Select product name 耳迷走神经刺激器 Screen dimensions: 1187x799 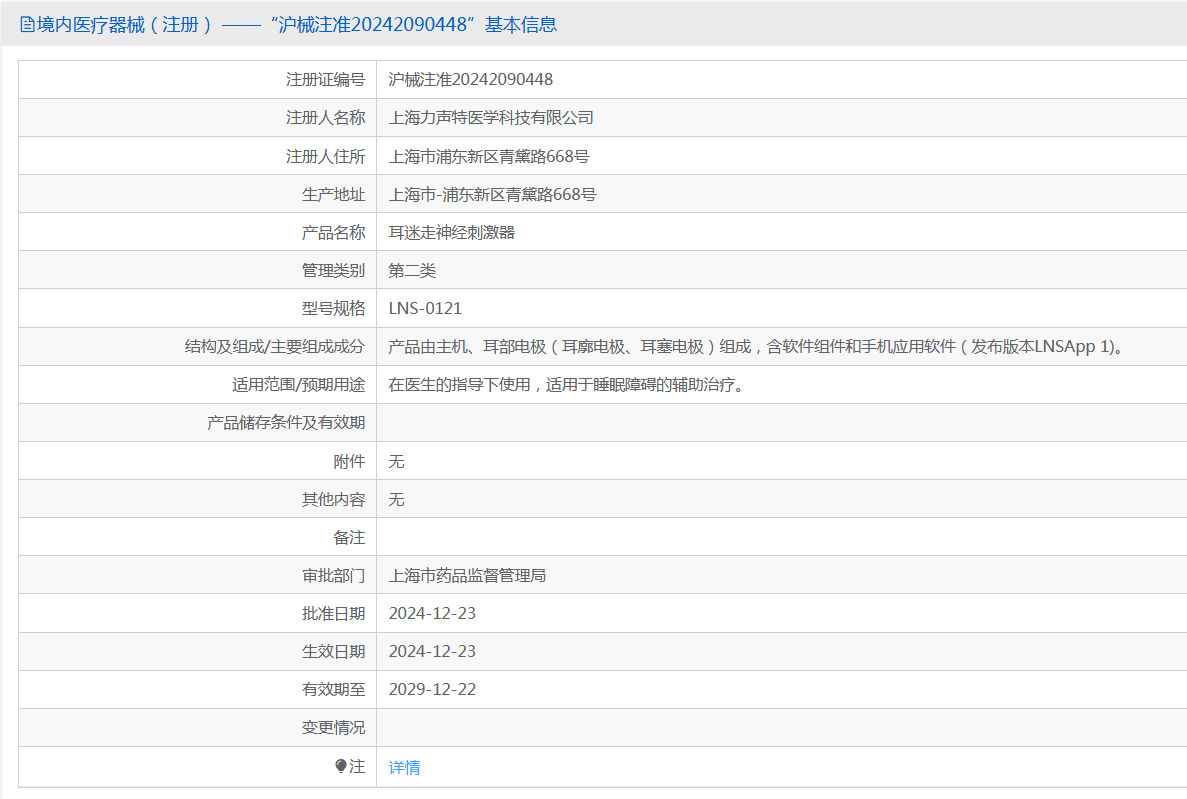pos(451,233)
